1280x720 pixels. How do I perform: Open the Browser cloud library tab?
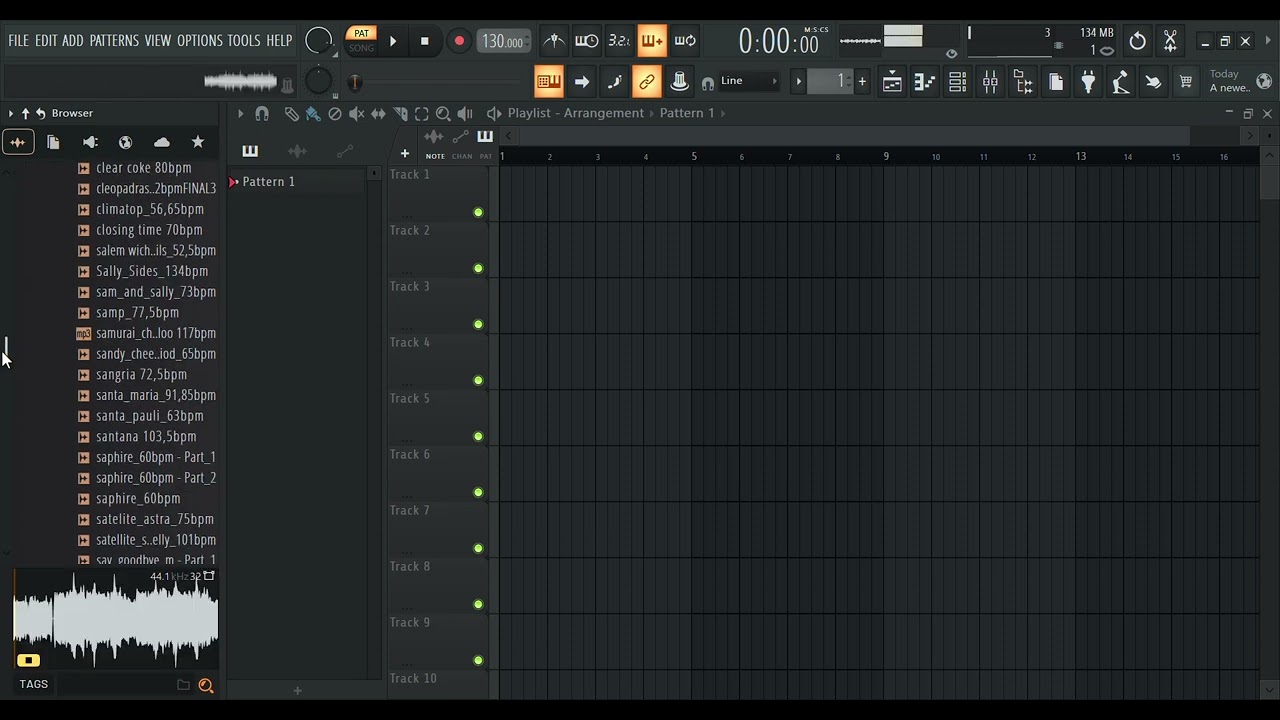[162, 143]
